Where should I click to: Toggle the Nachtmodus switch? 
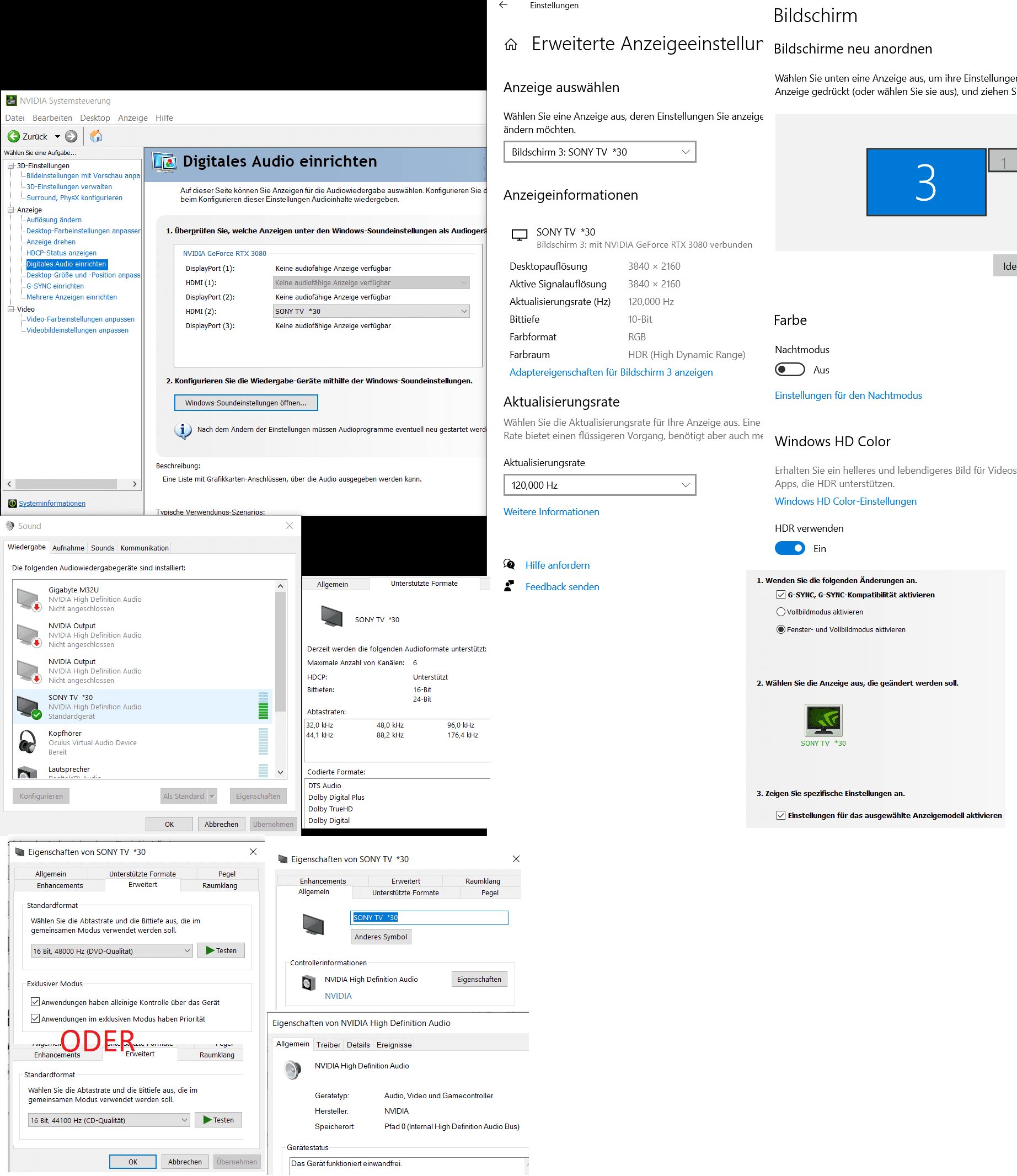[x=789, y=370]
